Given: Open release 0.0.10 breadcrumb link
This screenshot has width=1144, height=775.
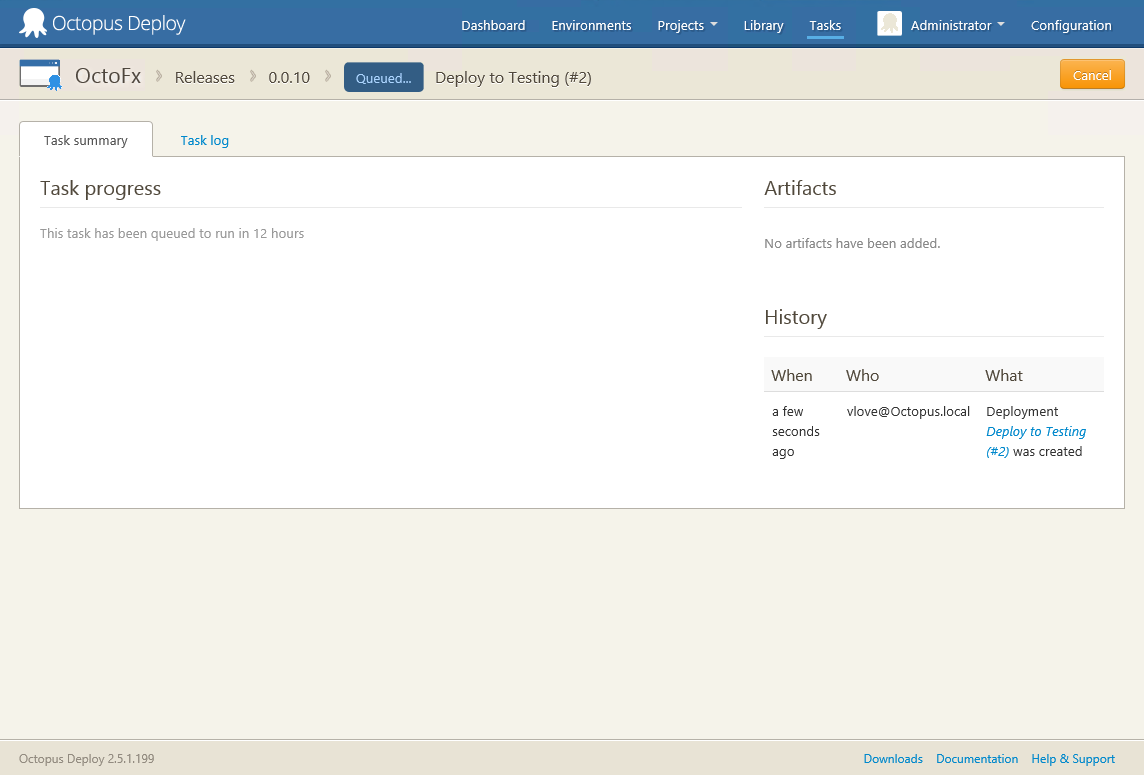Looking at the screenshot, I should [289, 78].
